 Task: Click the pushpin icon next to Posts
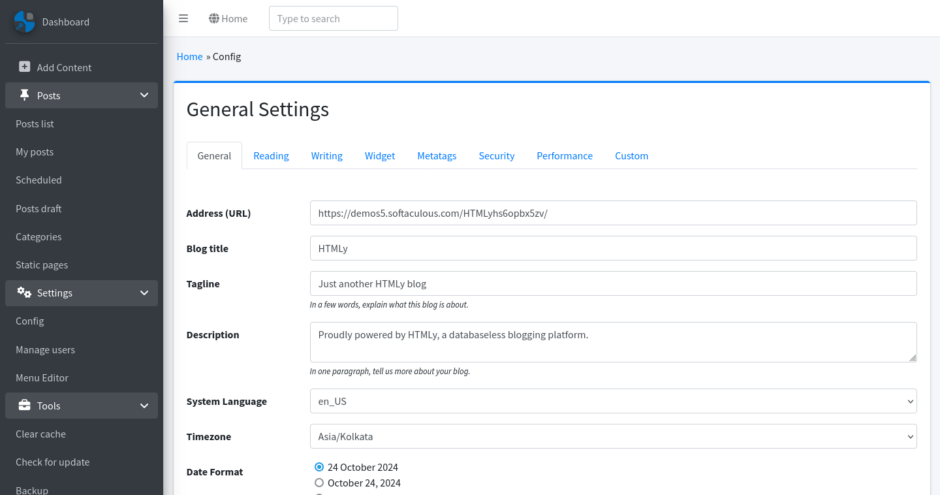pyautogui.click(x=25, y=95)
